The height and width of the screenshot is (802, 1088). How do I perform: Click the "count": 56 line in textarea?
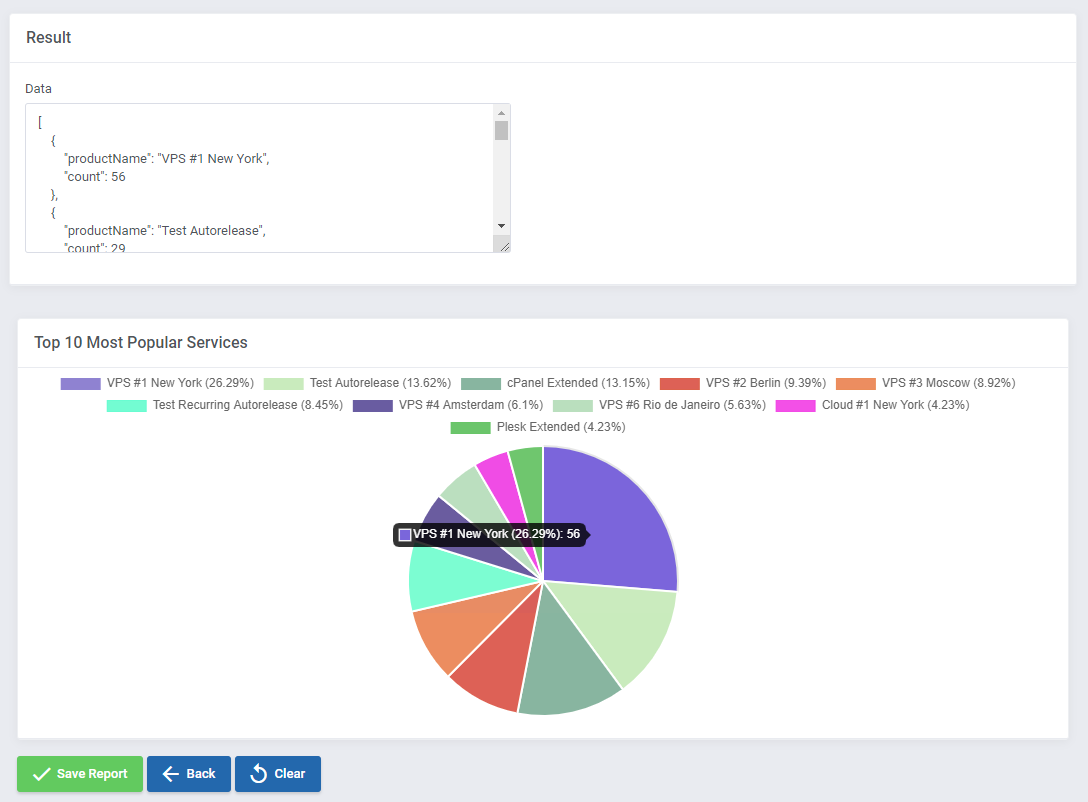pyautogui.click(x=95, y=177)
